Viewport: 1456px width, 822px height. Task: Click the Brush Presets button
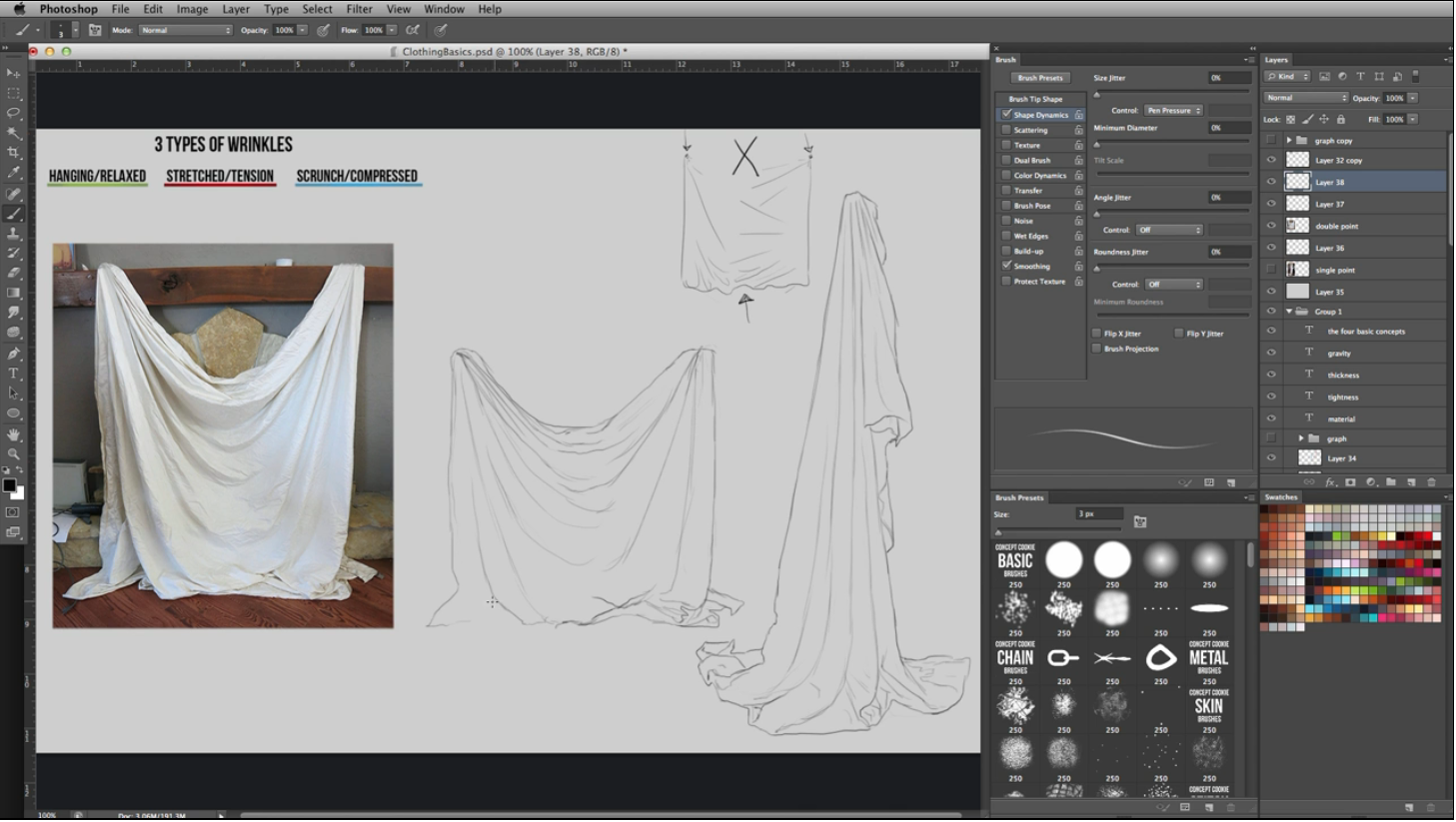[1040, 78]
